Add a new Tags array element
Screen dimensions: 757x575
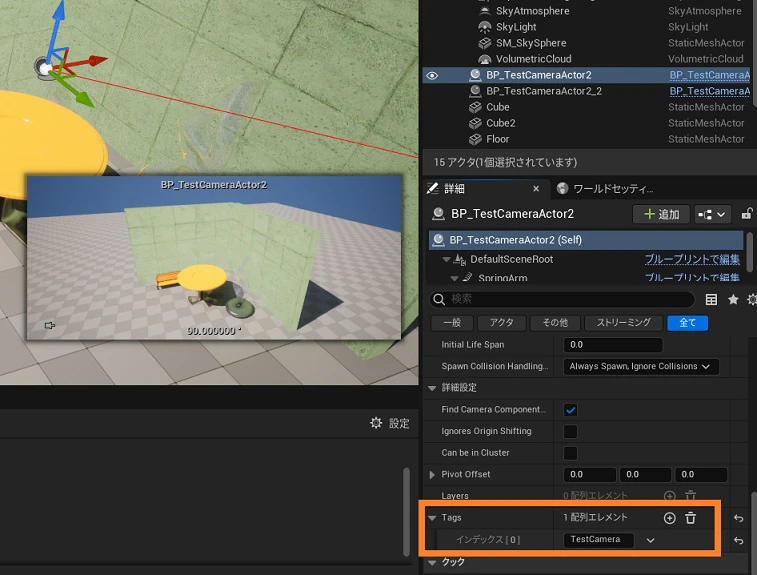669,518
